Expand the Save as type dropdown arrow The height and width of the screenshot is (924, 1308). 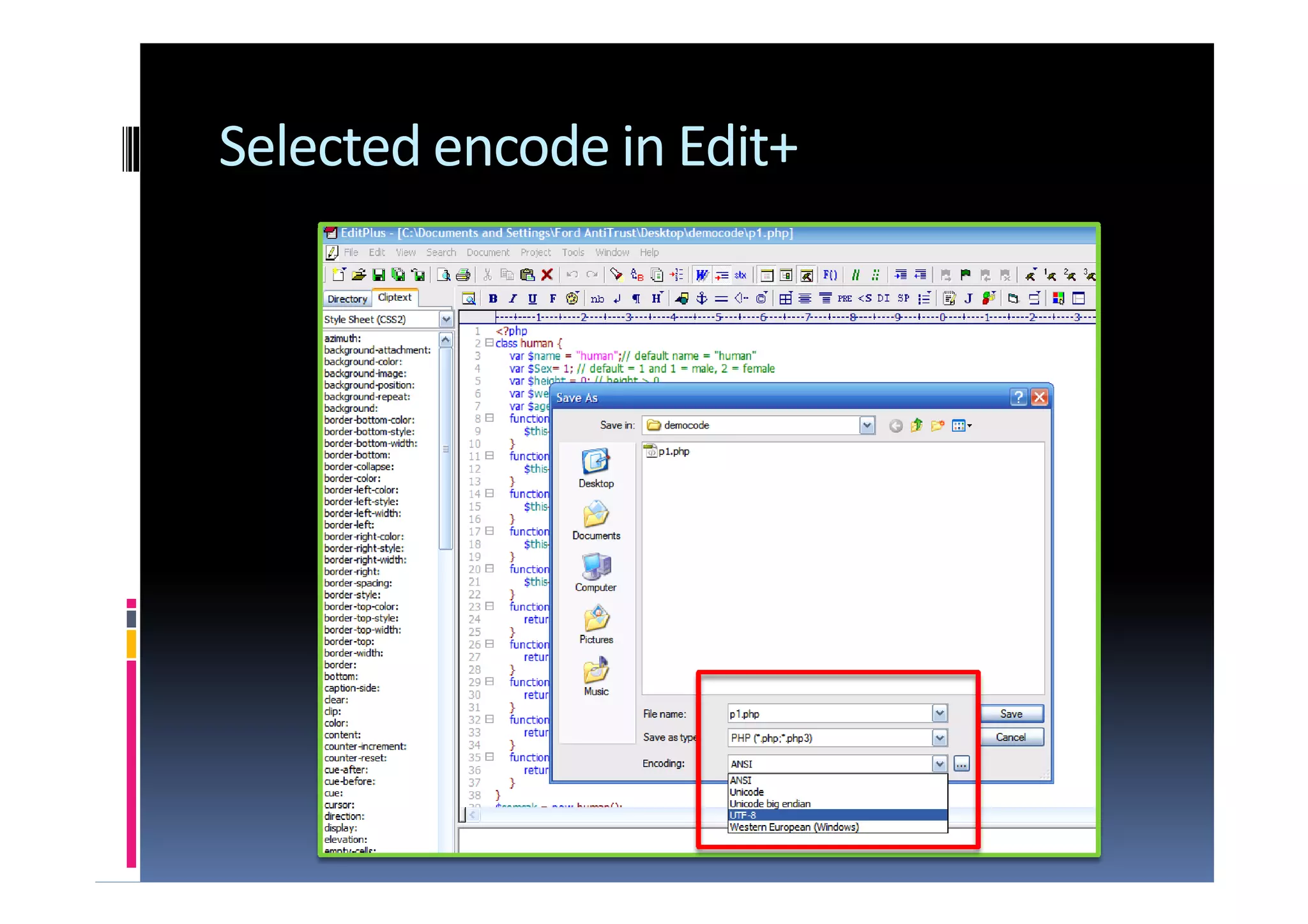pos(939,738)
